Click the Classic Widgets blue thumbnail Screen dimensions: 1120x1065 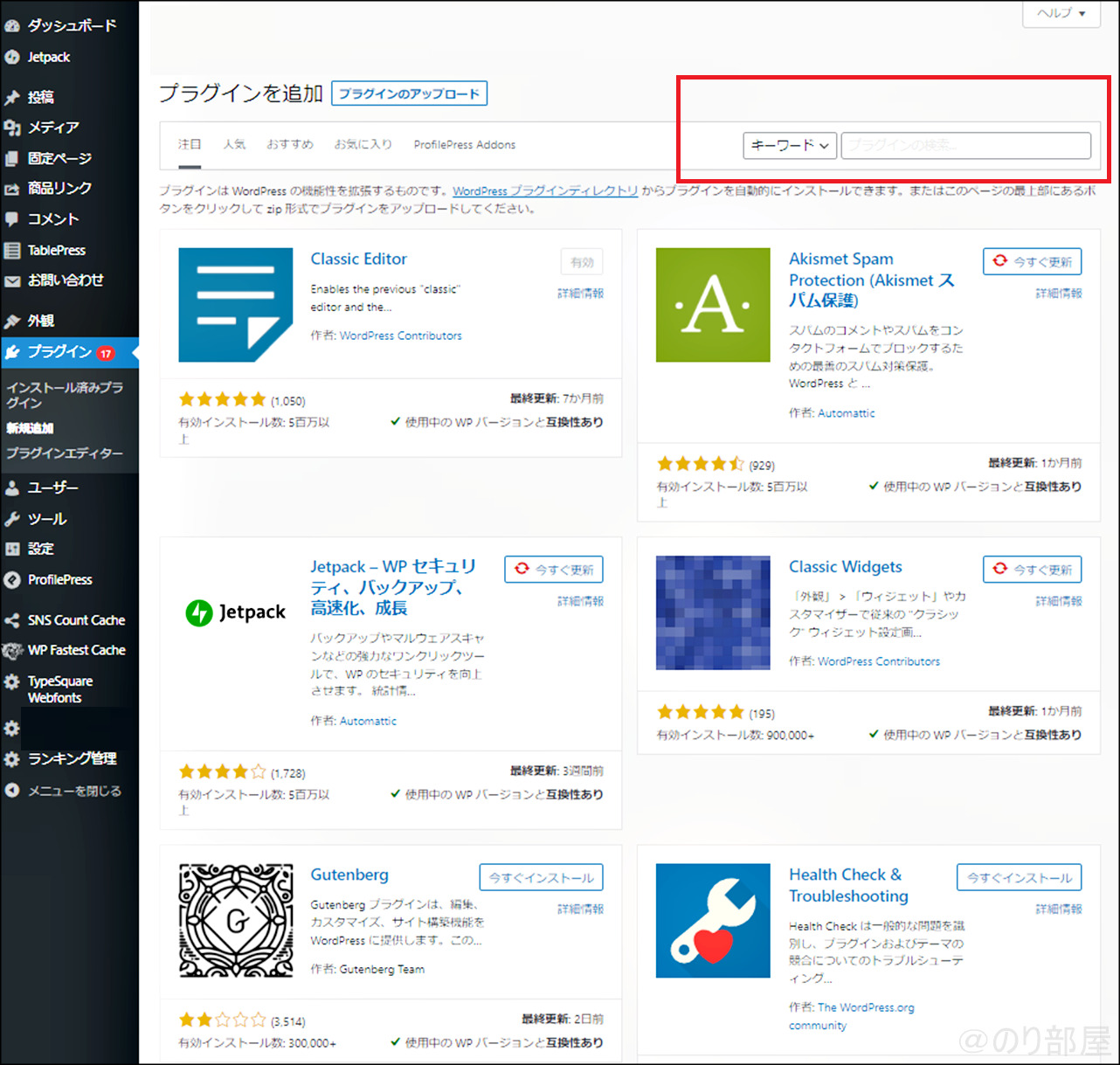click(x=713, y=612)
